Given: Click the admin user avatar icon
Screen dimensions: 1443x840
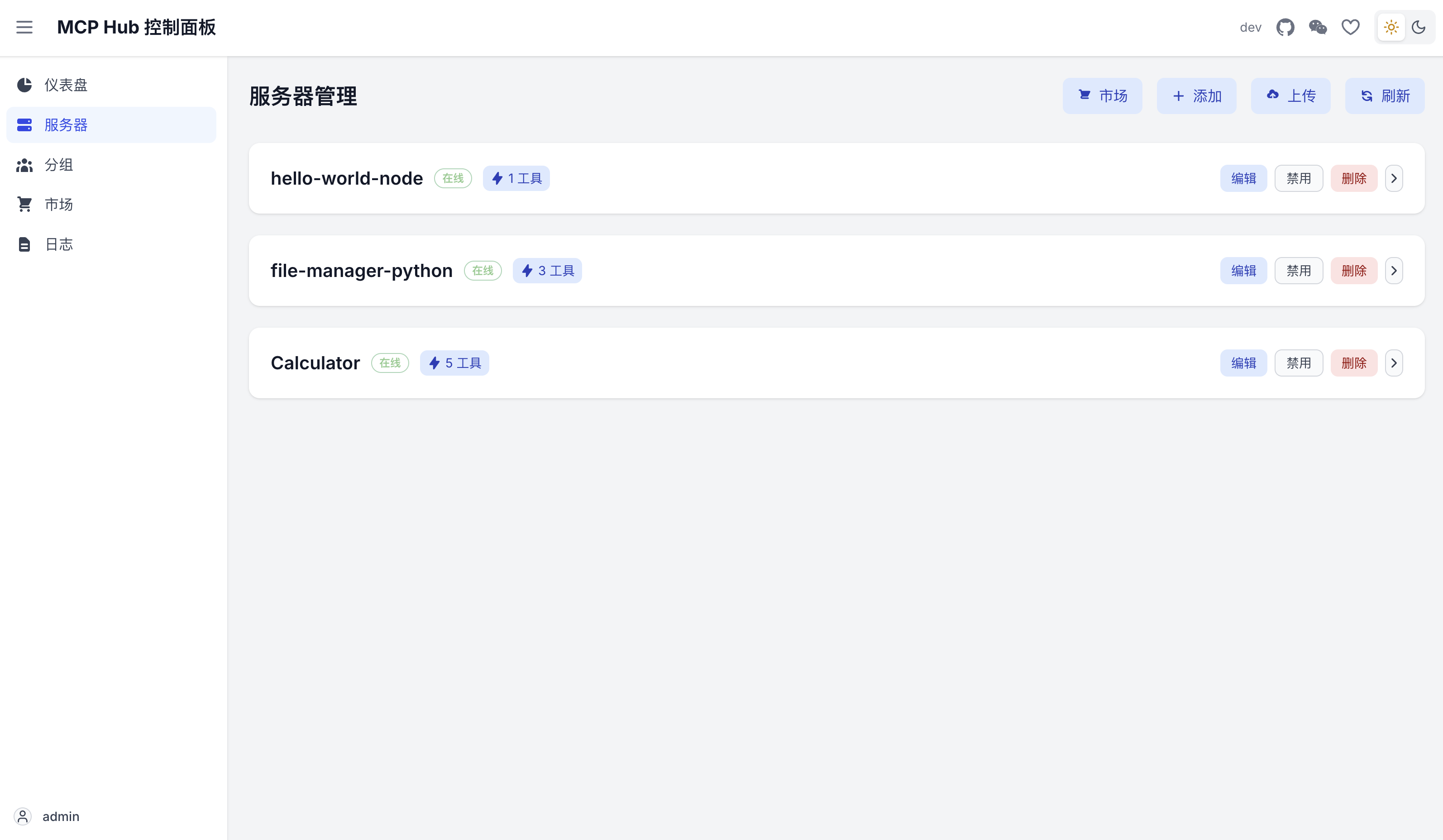Looking at the screenshot, I should point(22,816).
